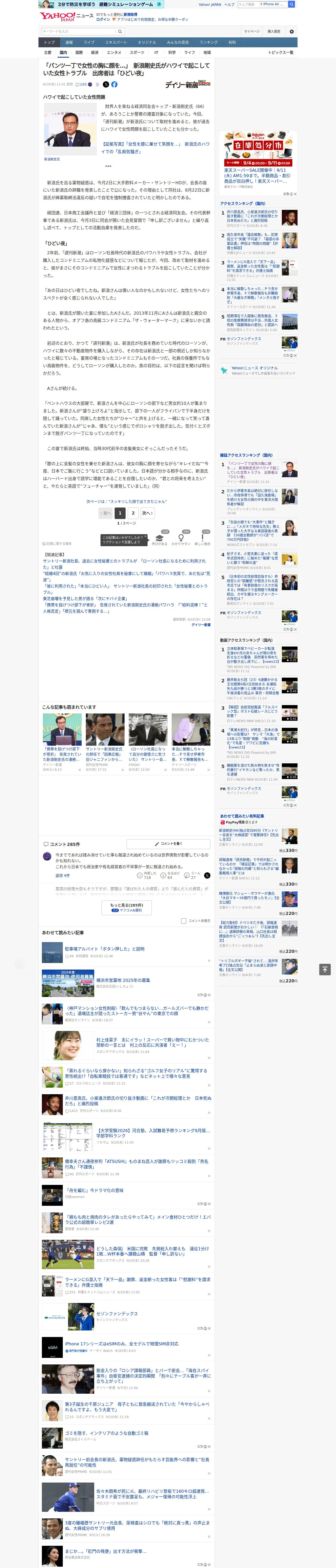React with 学びがある graduation cap icon
Screen dimensions: 336x1568
[x=160, y=538]
